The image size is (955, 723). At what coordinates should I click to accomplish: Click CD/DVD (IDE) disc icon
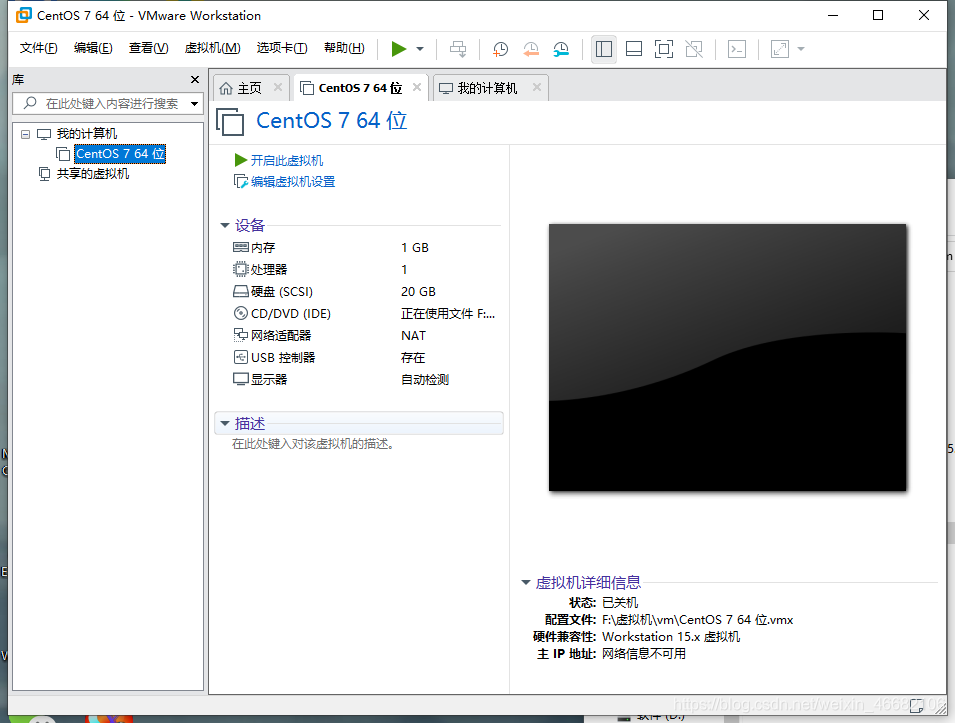(241, 313)
